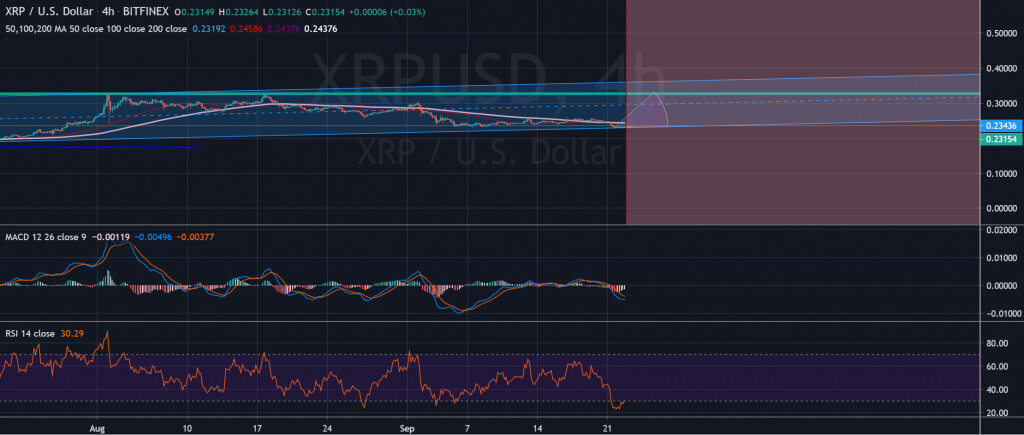Click the 60.00 RSI axis label
The height and width of the screenshot is (435, 1024).
[999, 367]
